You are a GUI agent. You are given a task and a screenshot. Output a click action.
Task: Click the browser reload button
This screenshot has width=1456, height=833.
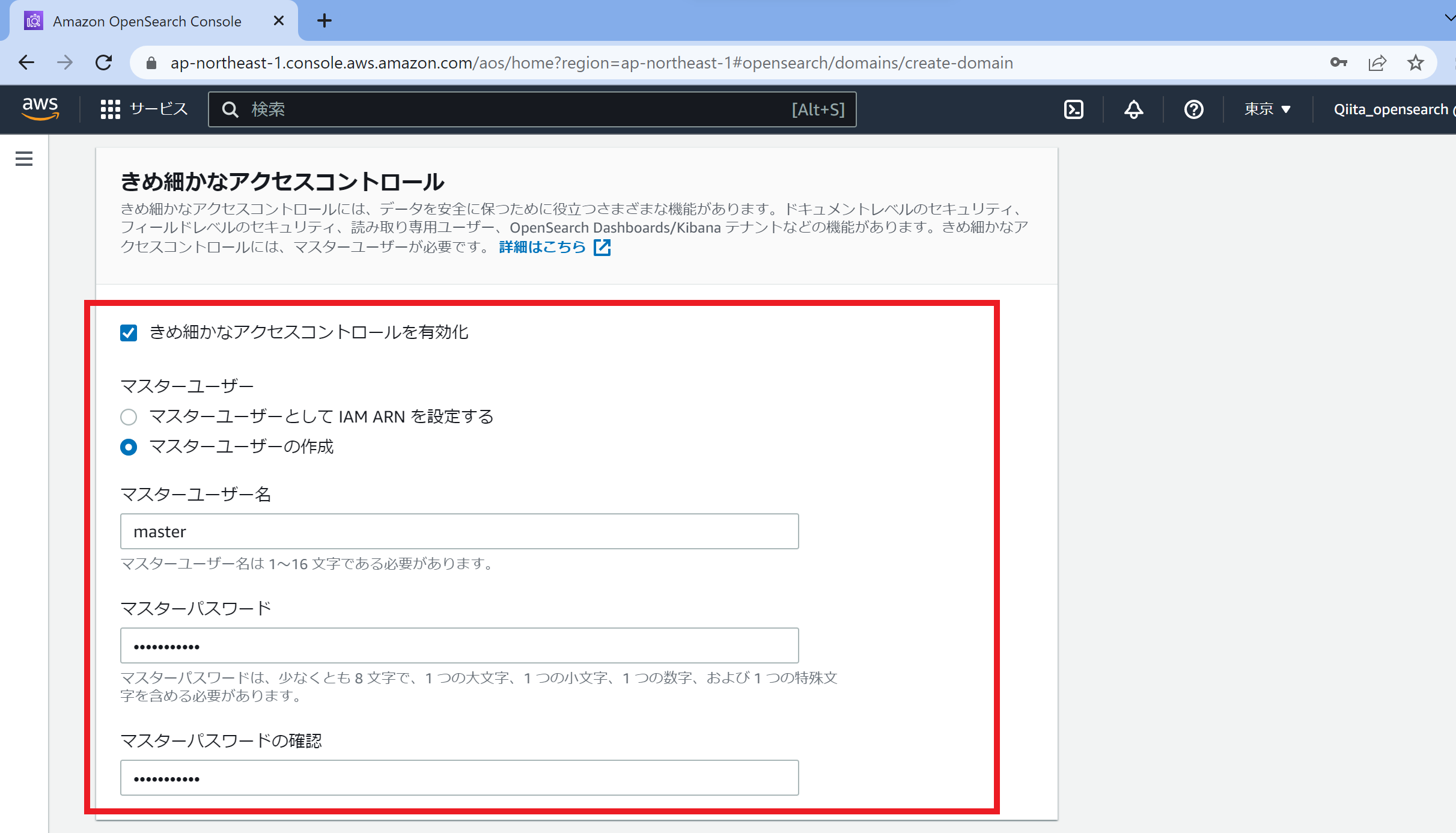104,63
